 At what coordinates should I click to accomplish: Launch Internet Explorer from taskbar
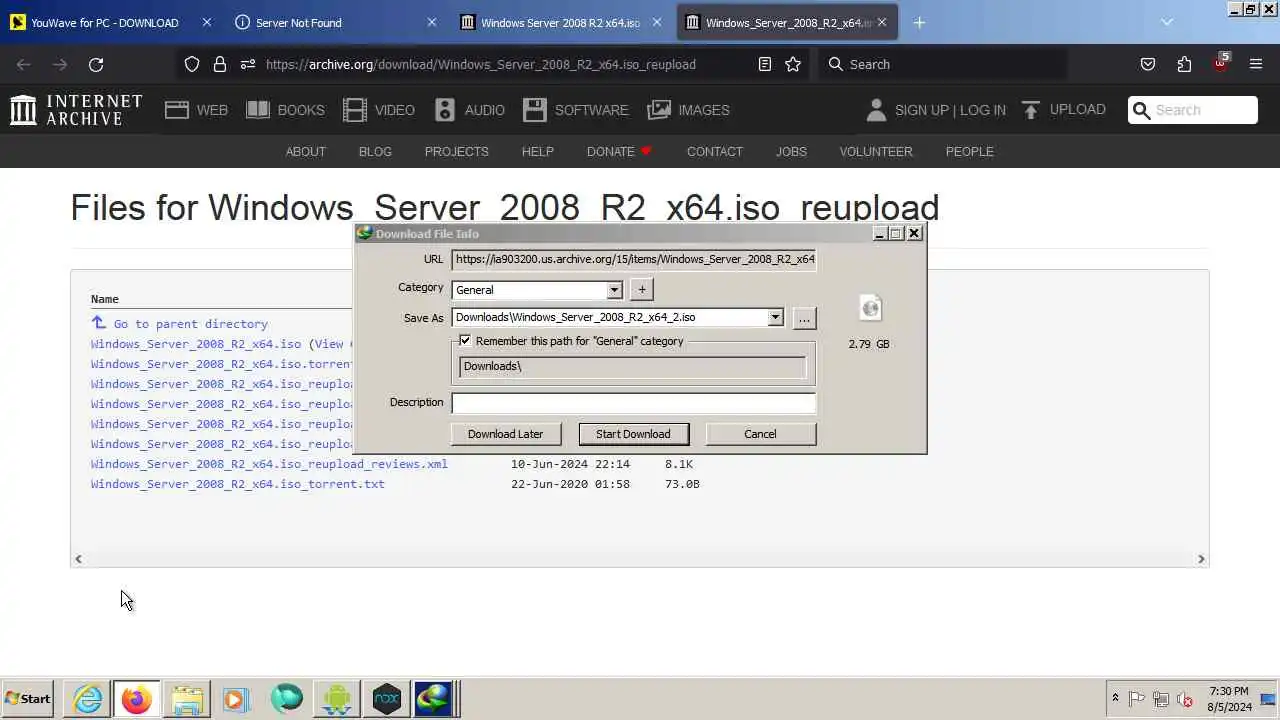coord(87,699)
